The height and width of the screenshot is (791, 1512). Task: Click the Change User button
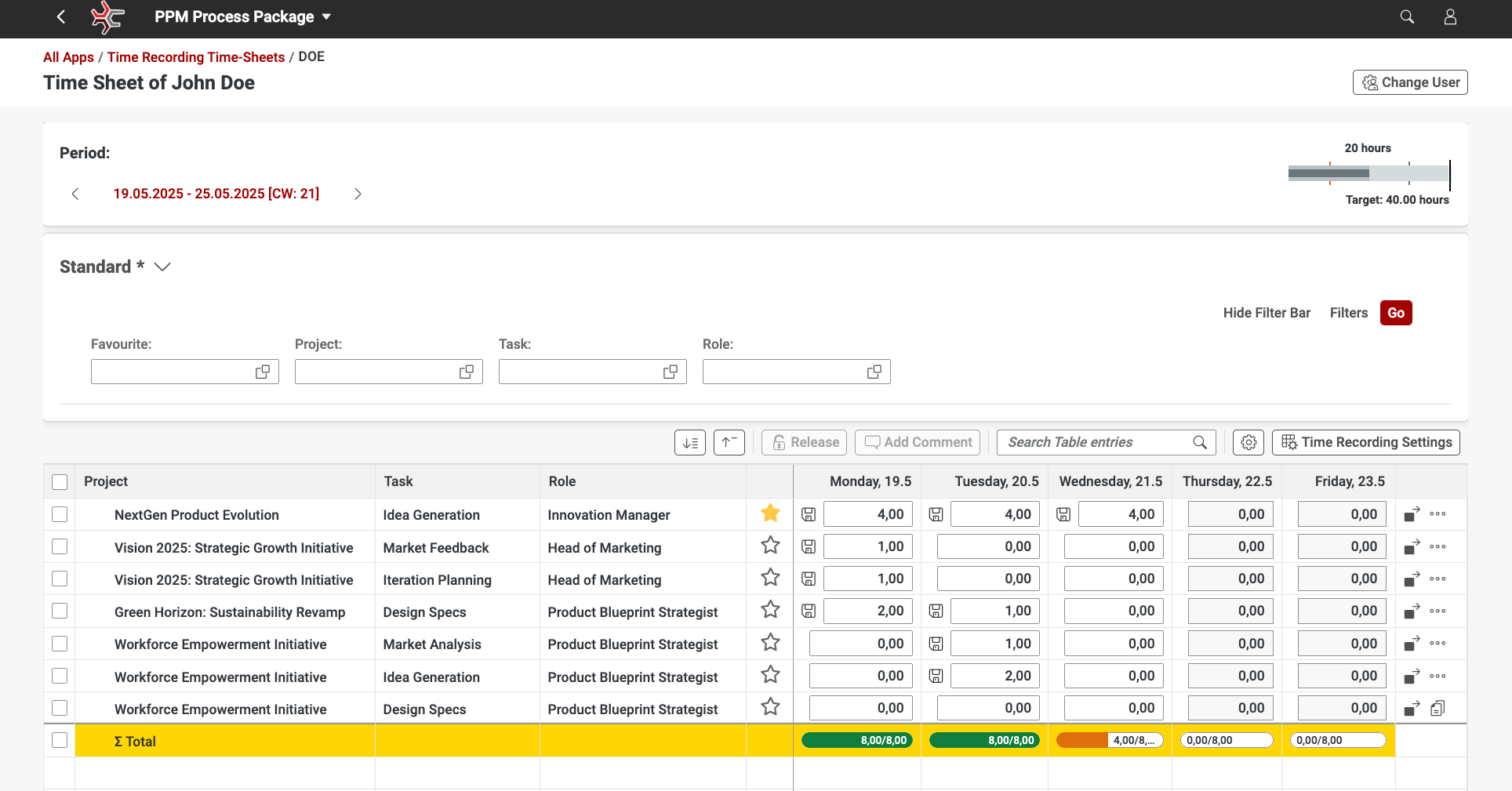coord(1409,82)
